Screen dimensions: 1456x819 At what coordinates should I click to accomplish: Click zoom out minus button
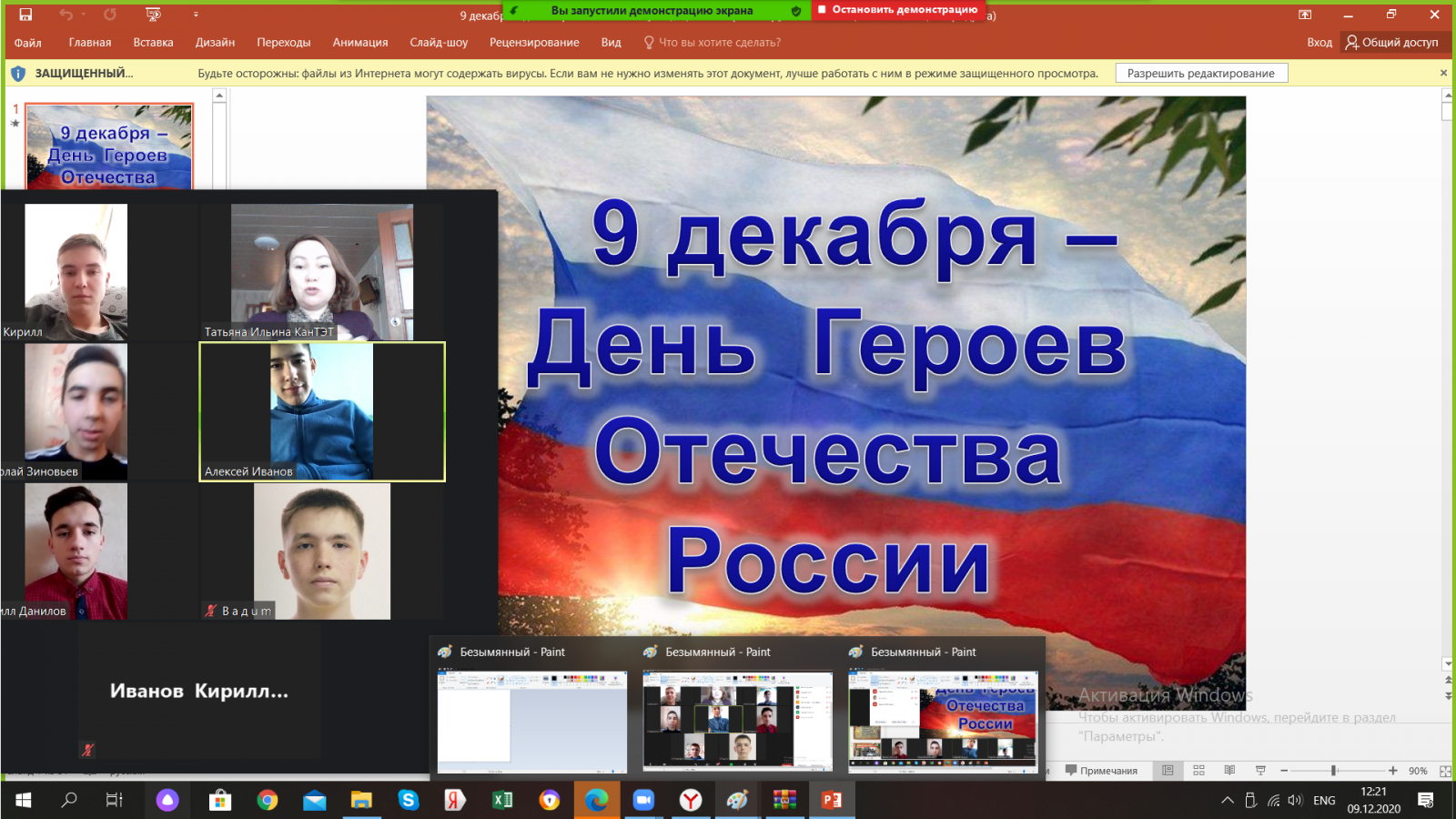click(x=1284, y=771)
